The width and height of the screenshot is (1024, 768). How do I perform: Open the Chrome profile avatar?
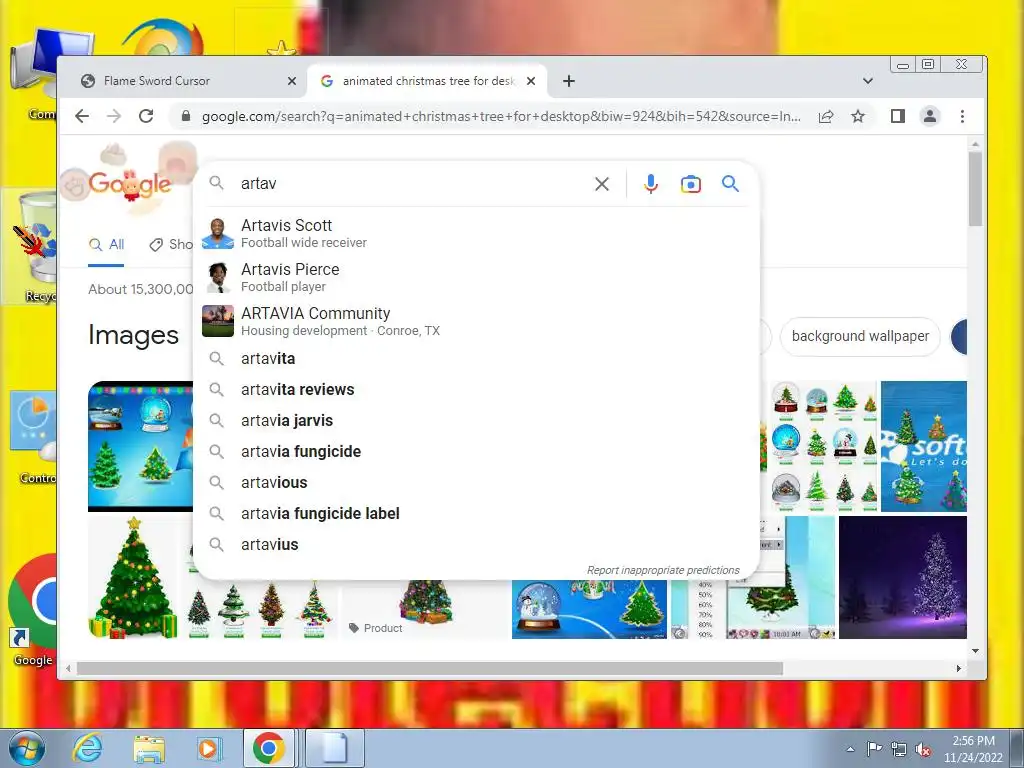[x=930, y=116]
